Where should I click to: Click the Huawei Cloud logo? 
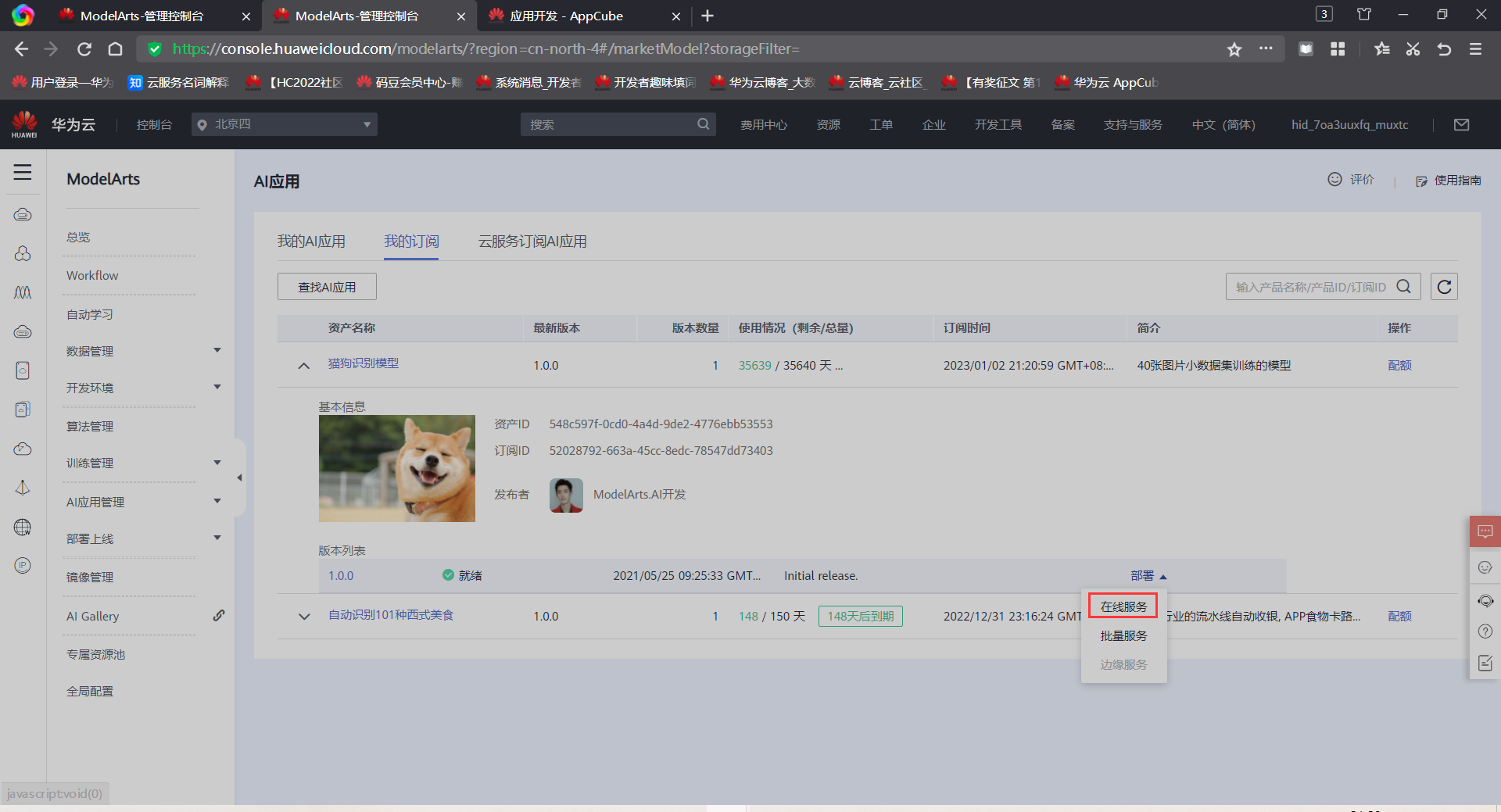tap(53, 124)
